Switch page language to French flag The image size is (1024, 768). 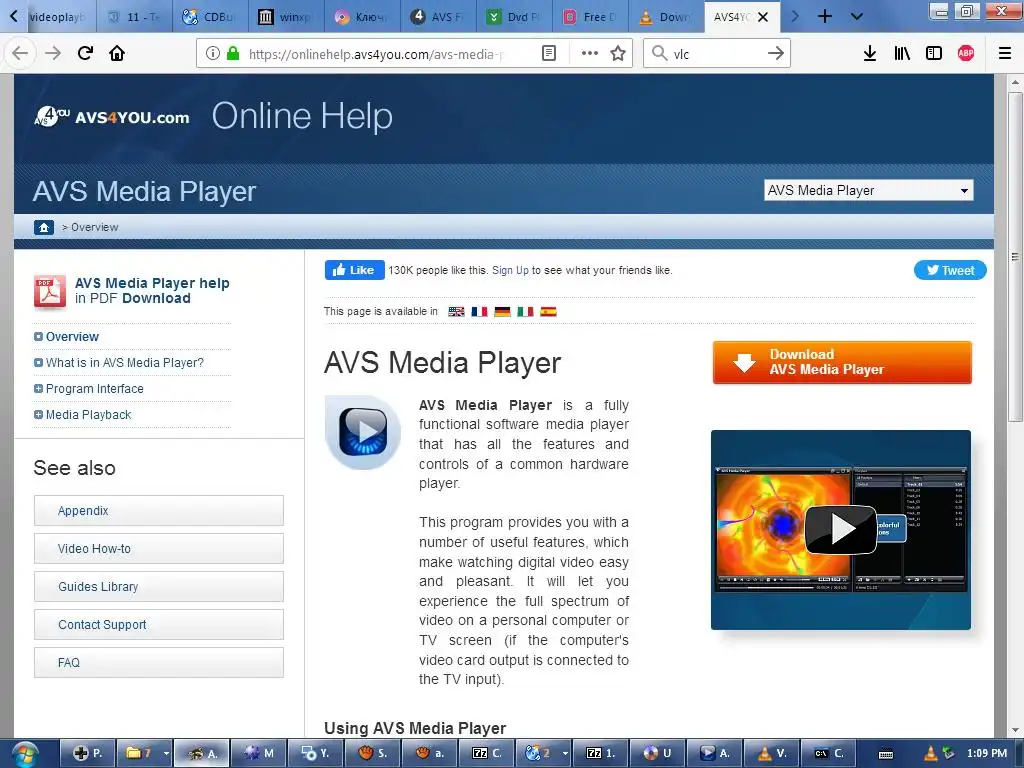479,312
